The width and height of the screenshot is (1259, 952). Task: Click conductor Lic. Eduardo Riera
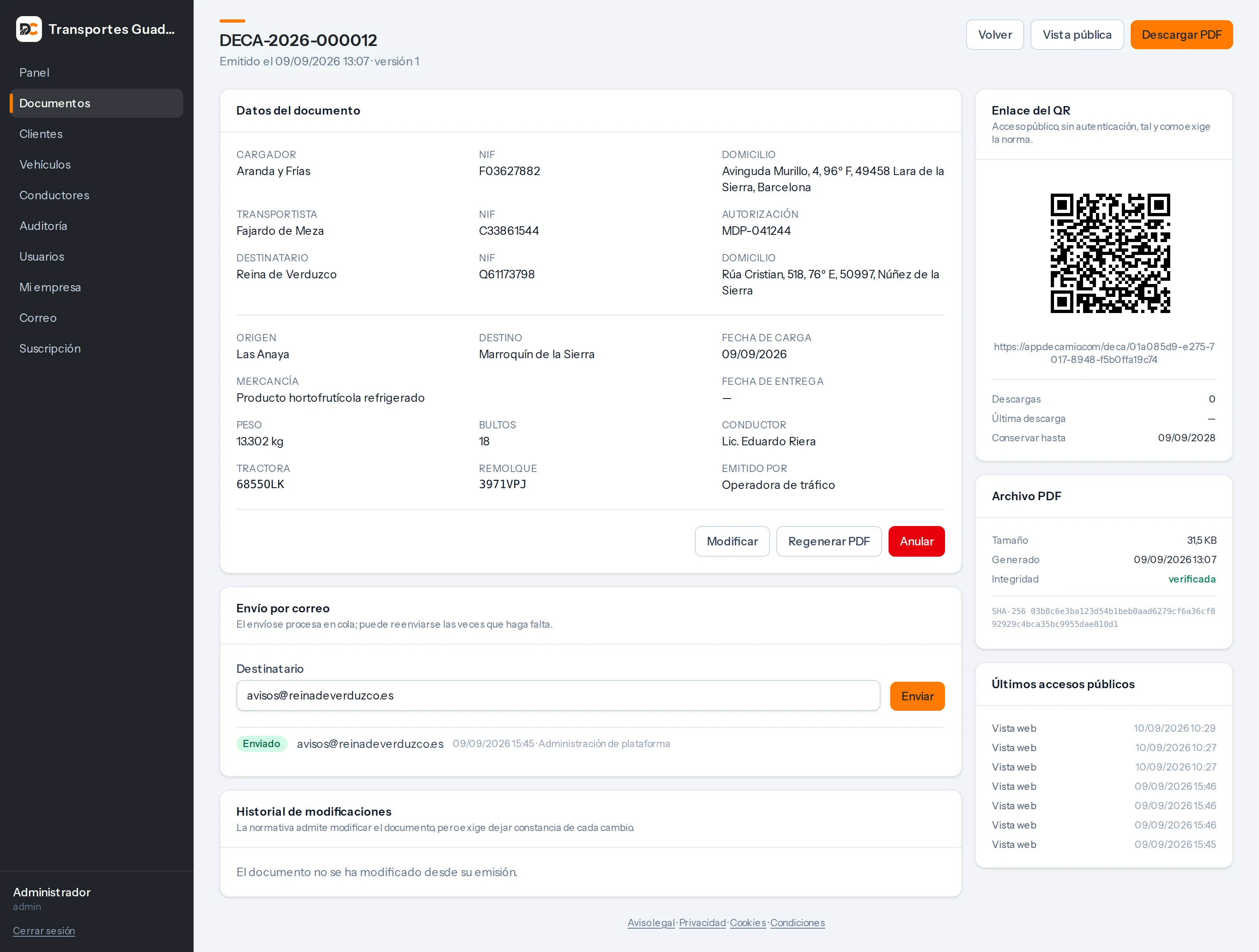pos(768,442)
